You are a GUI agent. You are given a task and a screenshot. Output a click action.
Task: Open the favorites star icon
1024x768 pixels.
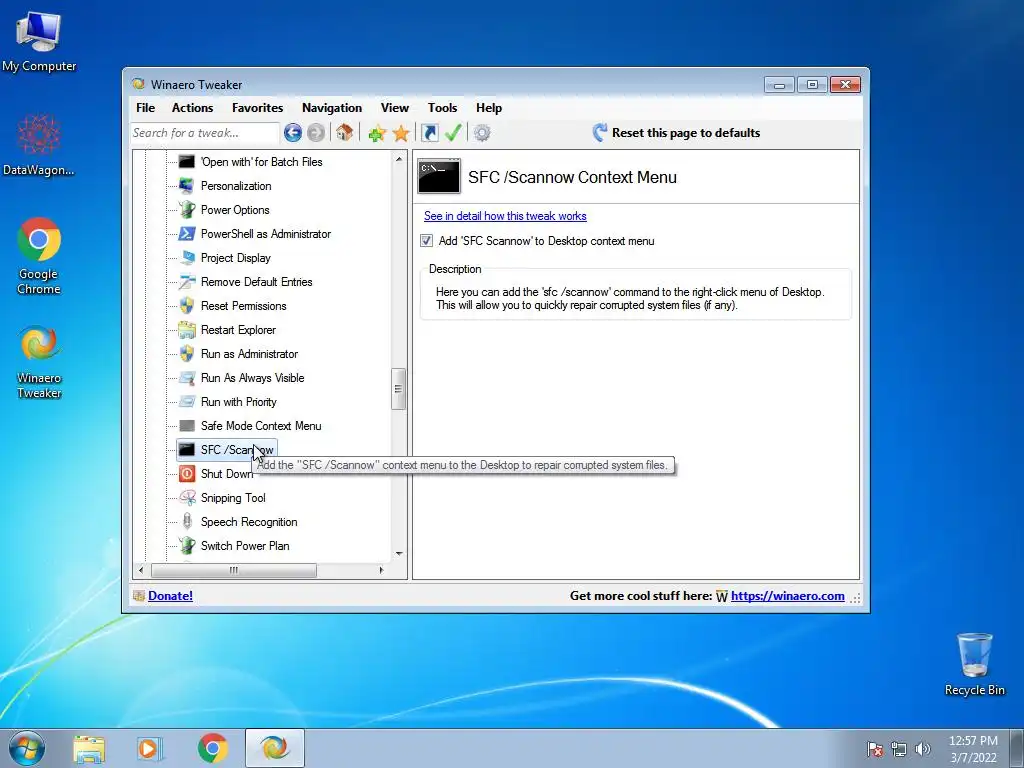point(401,133)
